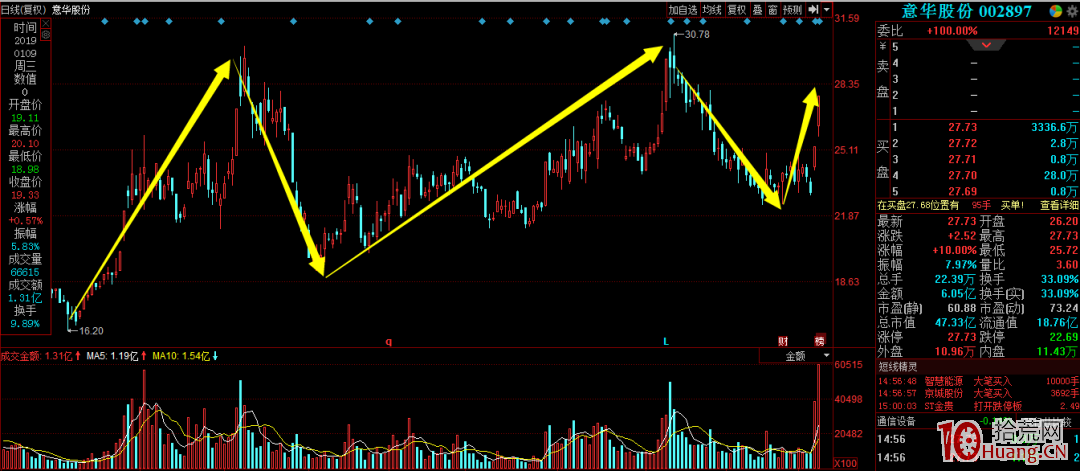Toggle 均线 moving average lines
The image size is (1080, 471).
tap(712, 10)
